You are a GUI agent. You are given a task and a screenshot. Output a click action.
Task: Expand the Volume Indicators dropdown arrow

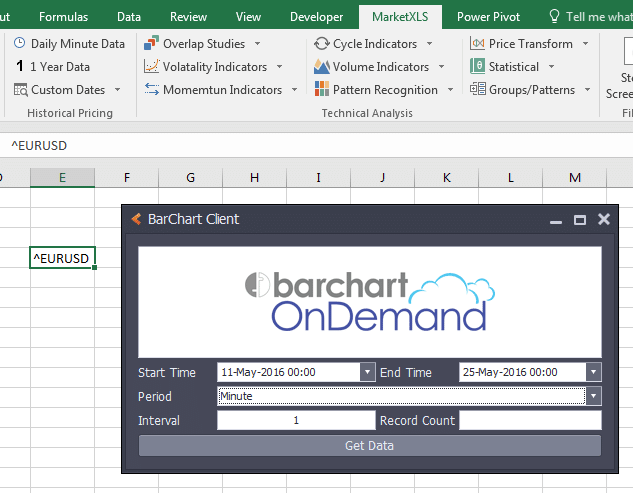coord(441,66)
